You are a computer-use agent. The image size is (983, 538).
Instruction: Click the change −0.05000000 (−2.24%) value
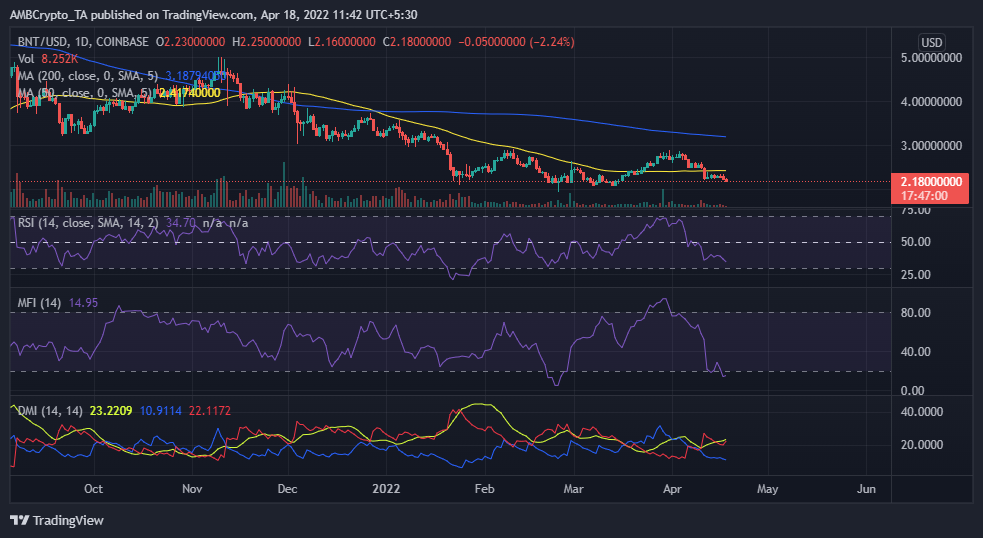pos(517,42)
